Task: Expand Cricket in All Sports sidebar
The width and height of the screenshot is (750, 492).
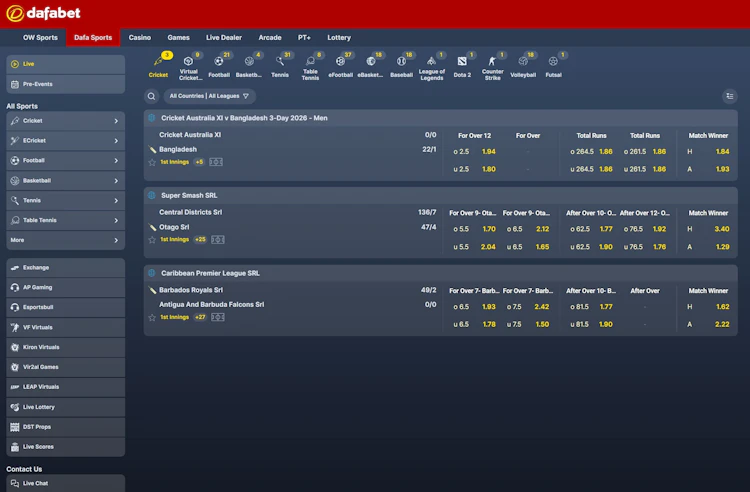Action: [66, 121]
